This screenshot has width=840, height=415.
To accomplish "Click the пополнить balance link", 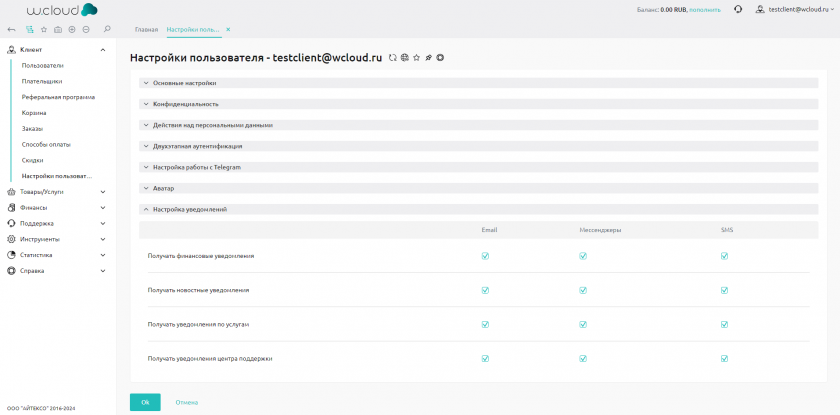I will [x=705, y=9].
